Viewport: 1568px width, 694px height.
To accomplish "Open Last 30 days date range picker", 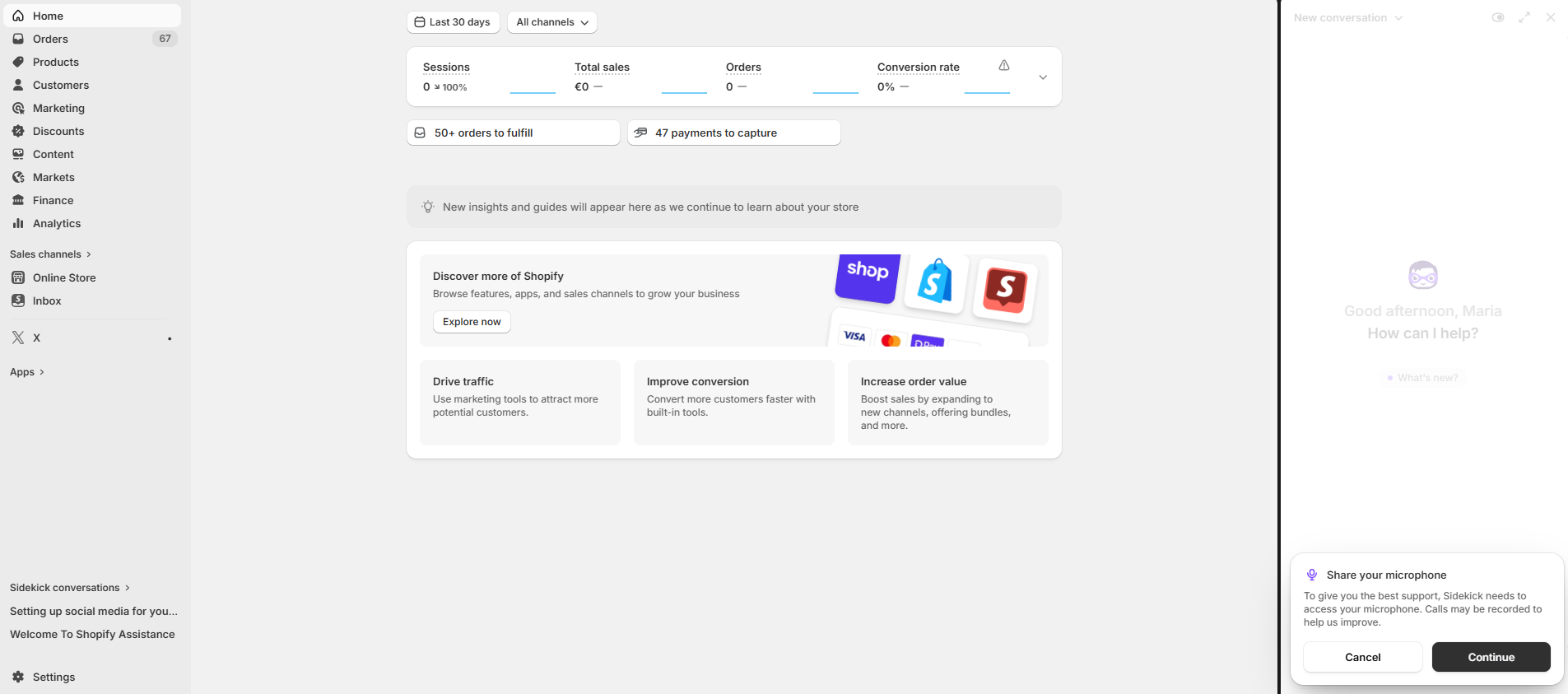I will [x=453, y=22].
